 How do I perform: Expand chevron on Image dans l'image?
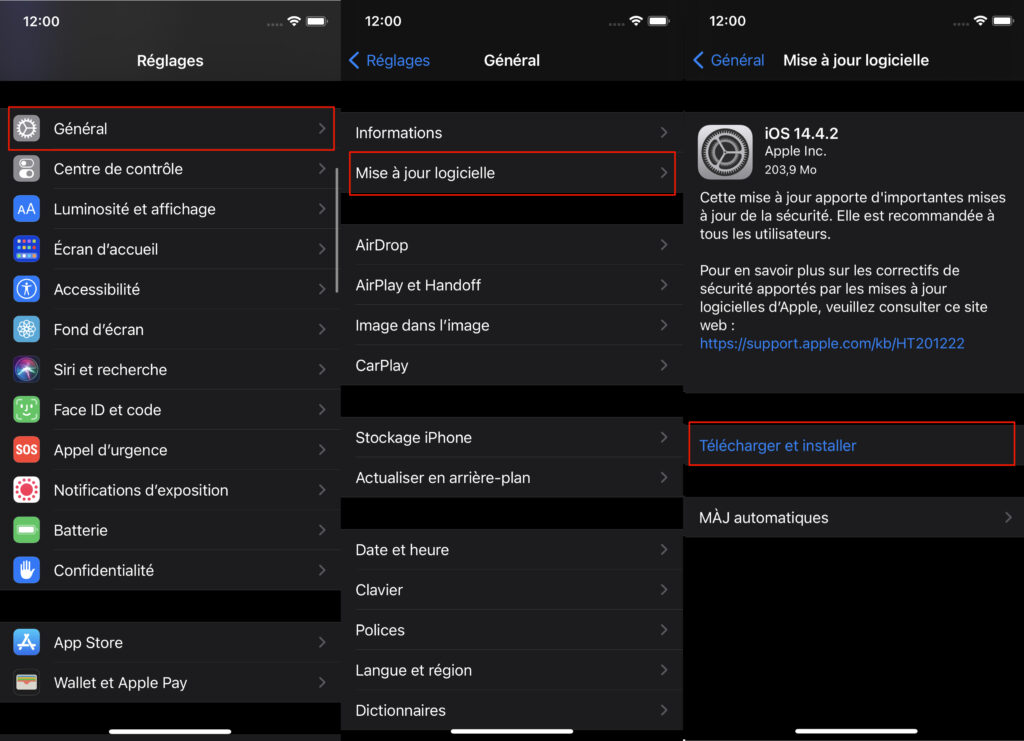[x=664, y=325]
